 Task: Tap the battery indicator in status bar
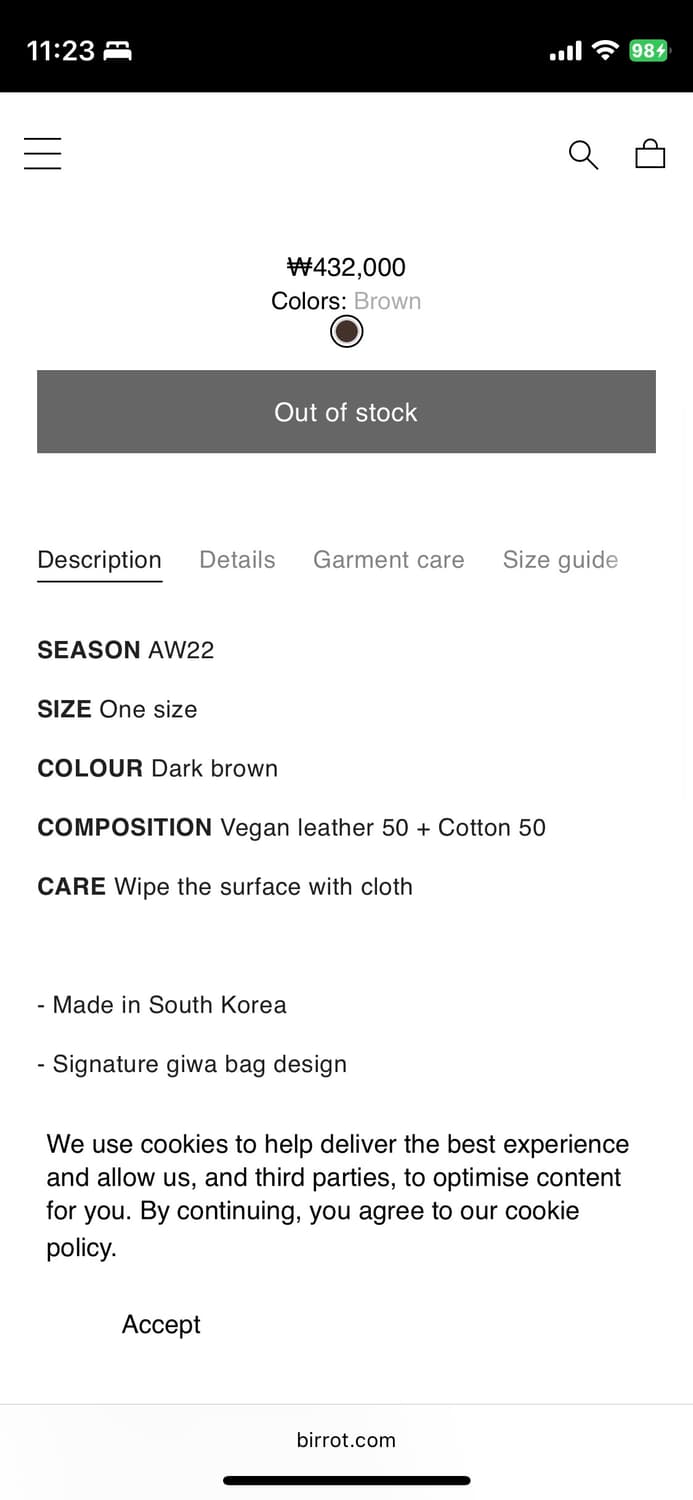648,50
